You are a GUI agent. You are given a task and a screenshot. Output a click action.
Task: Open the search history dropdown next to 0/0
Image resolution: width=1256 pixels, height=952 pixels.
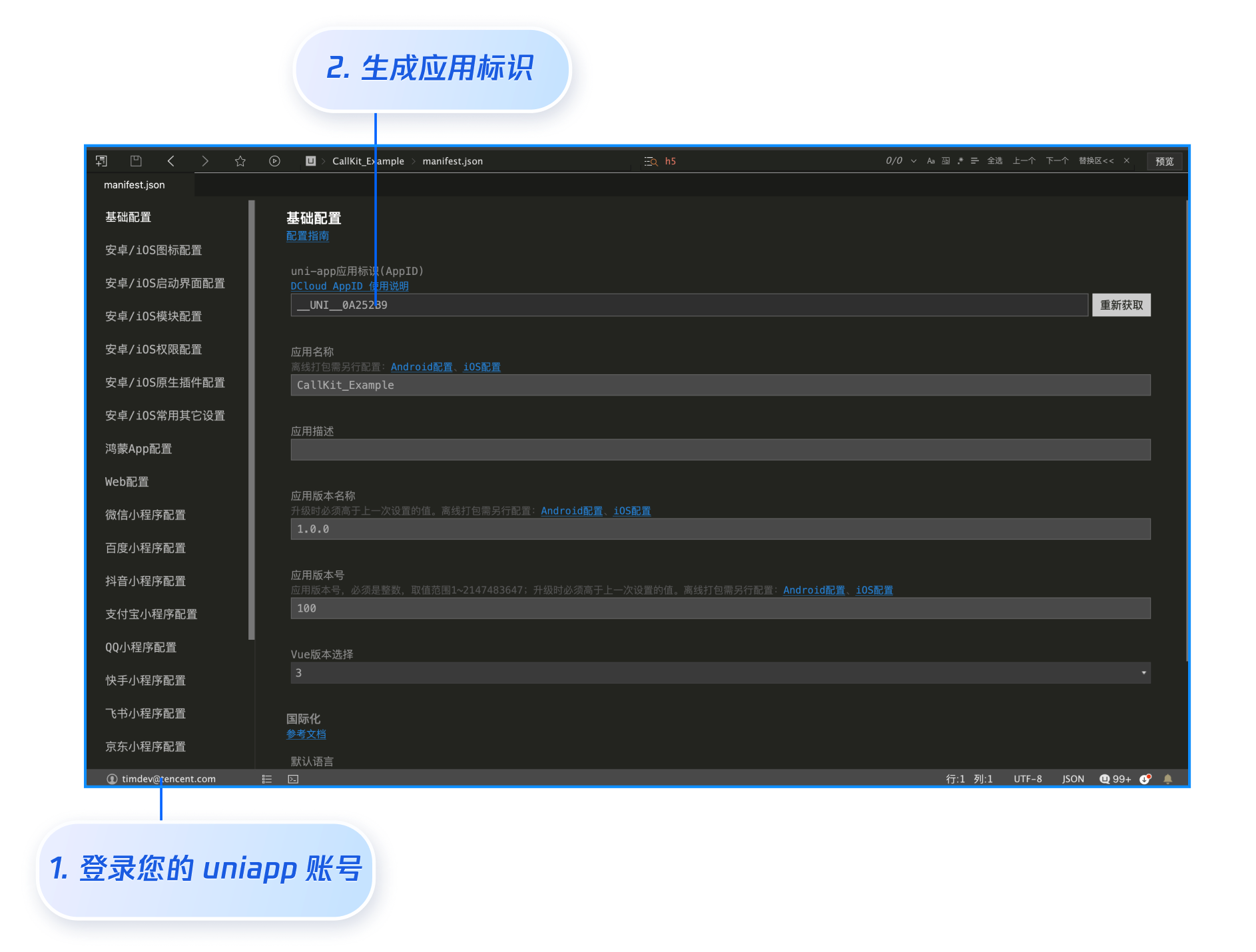914,161
